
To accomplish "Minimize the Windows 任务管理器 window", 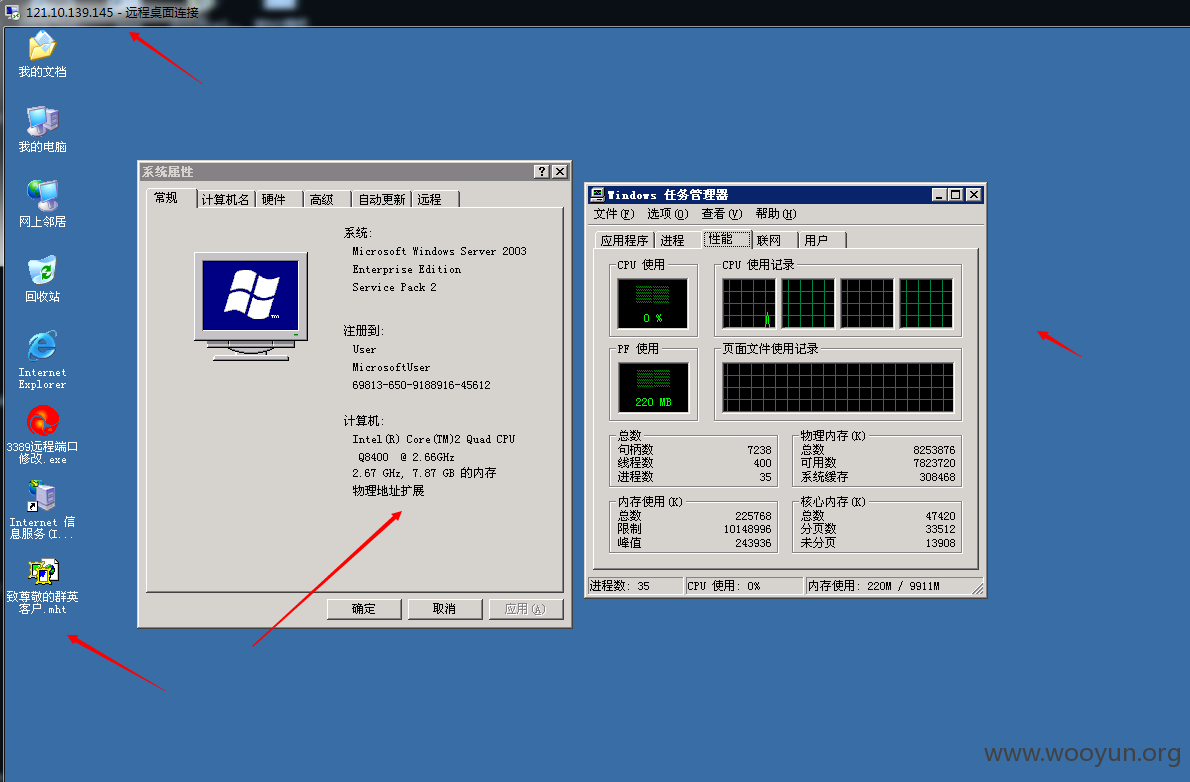I will coord(940,194).
